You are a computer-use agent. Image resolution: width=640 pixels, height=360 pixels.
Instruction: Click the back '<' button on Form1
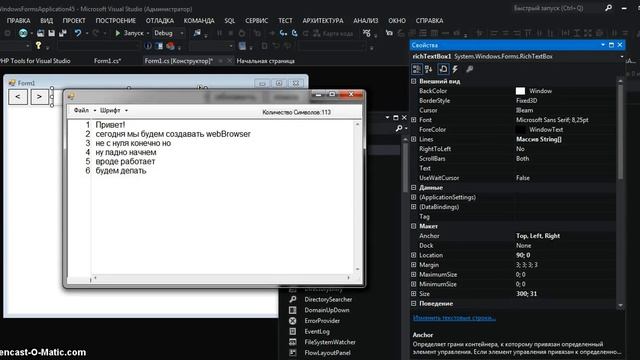(x=18, y=97)
